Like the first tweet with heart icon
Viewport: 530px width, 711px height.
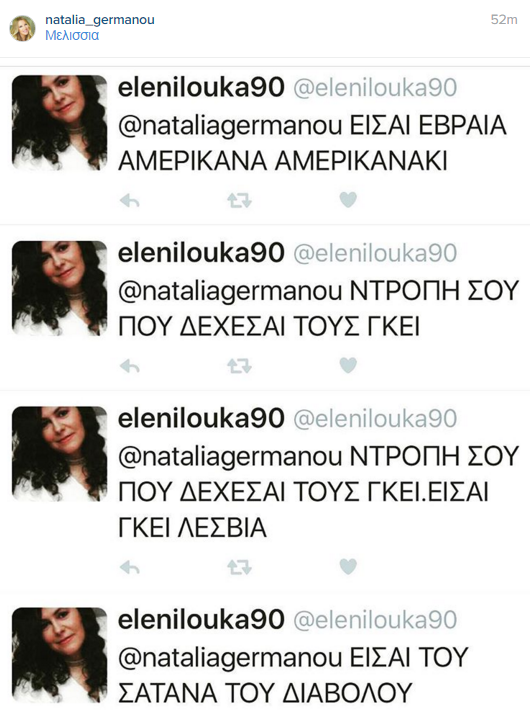click(x=348, y=200)
